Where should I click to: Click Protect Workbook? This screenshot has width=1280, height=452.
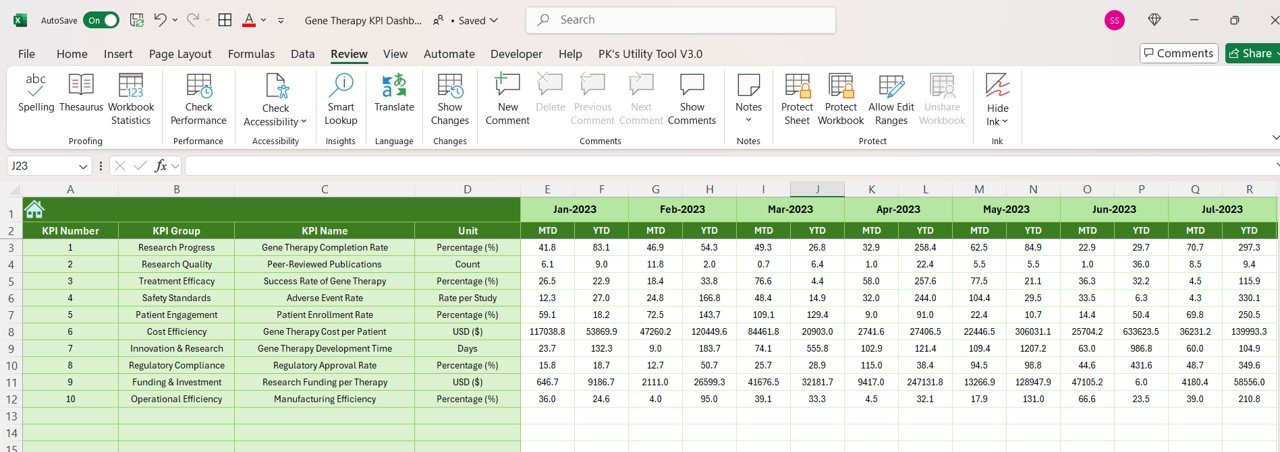click(841, 99)
